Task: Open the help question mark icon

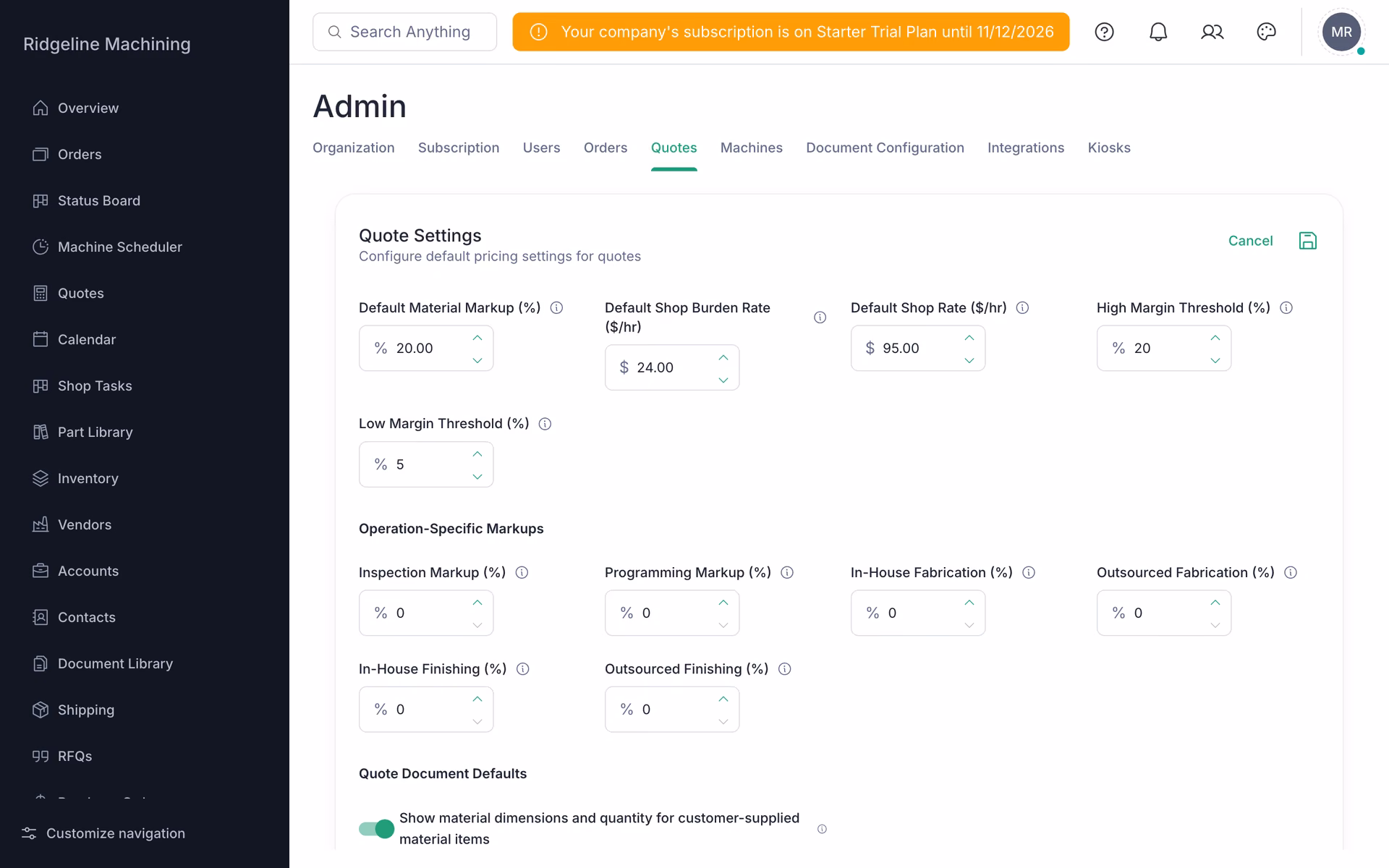Action: [x=1104, y=32]
